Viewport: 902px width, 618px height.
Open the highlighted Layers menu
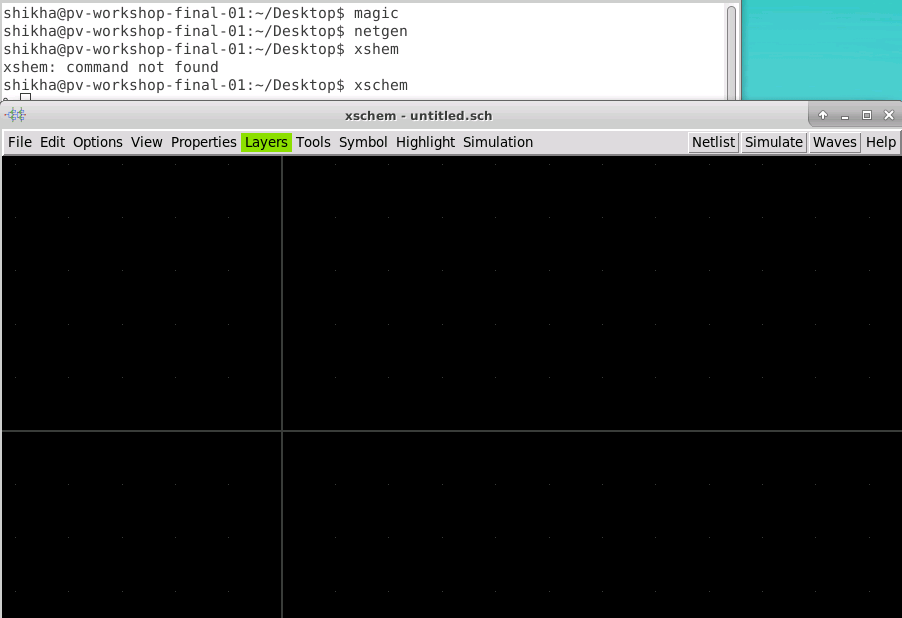click(266, 142)
